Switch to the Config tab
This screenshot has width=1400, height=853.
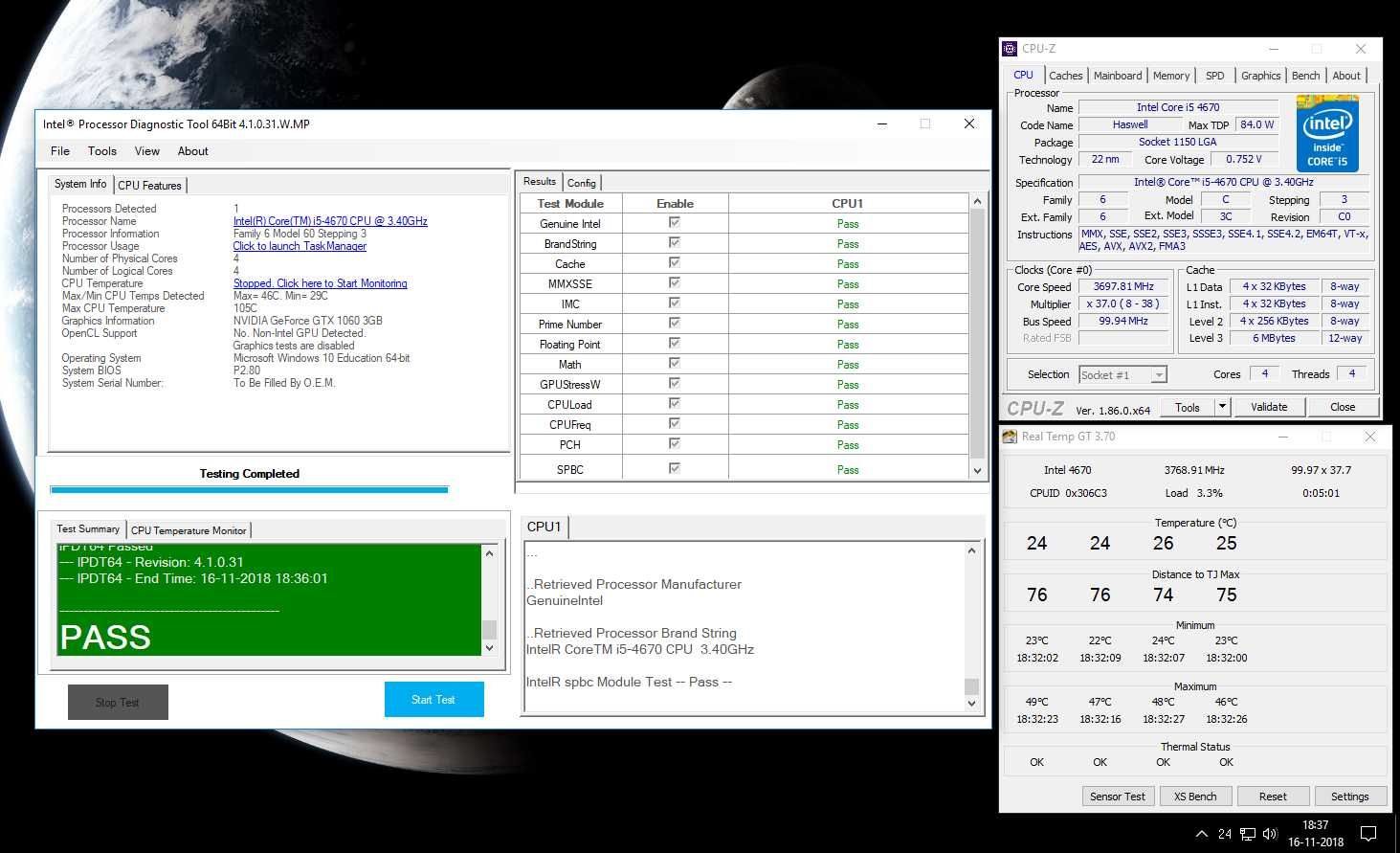[582, 183]
